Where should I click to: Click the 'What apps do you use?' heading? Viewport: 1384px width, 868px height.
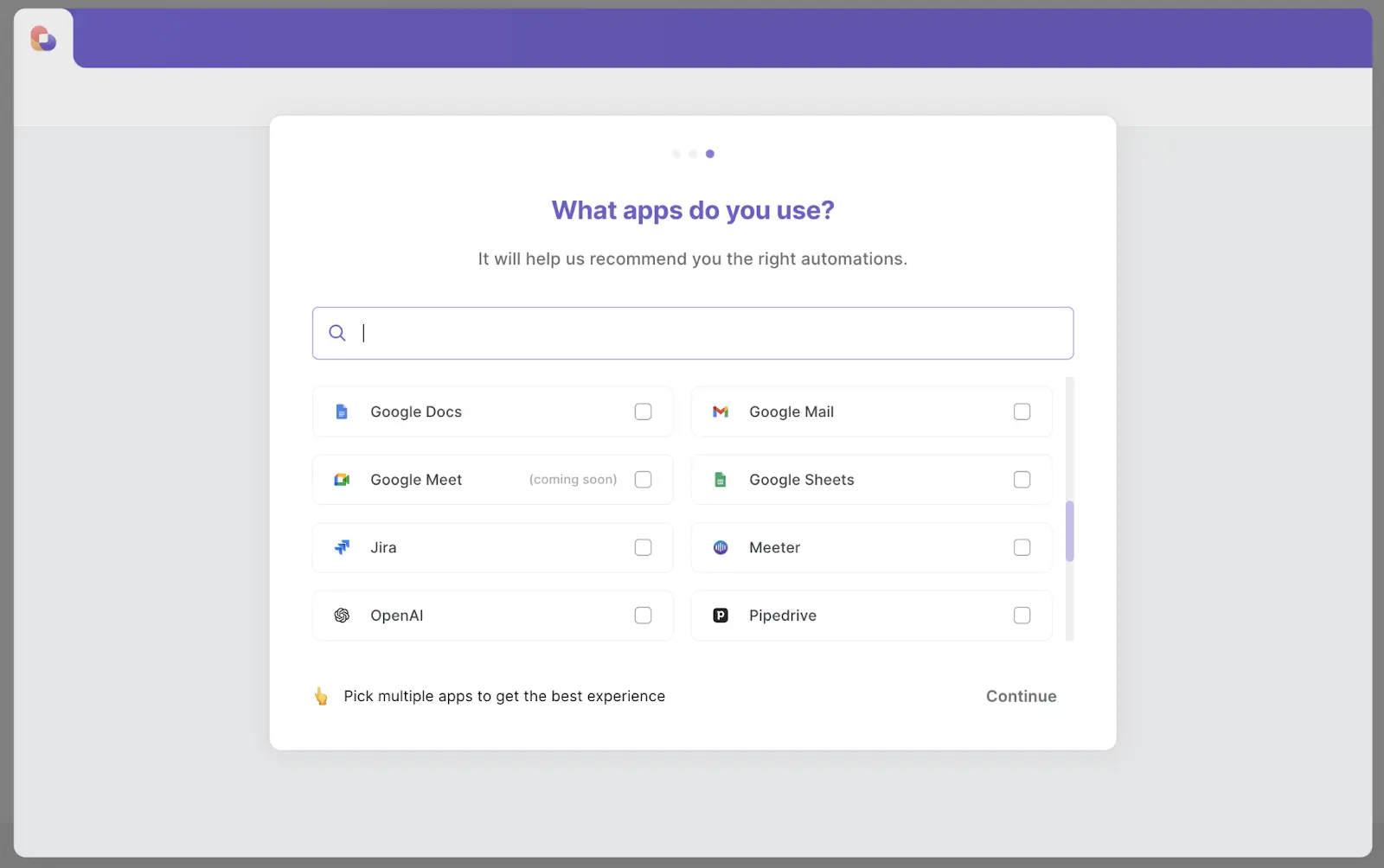693,210
